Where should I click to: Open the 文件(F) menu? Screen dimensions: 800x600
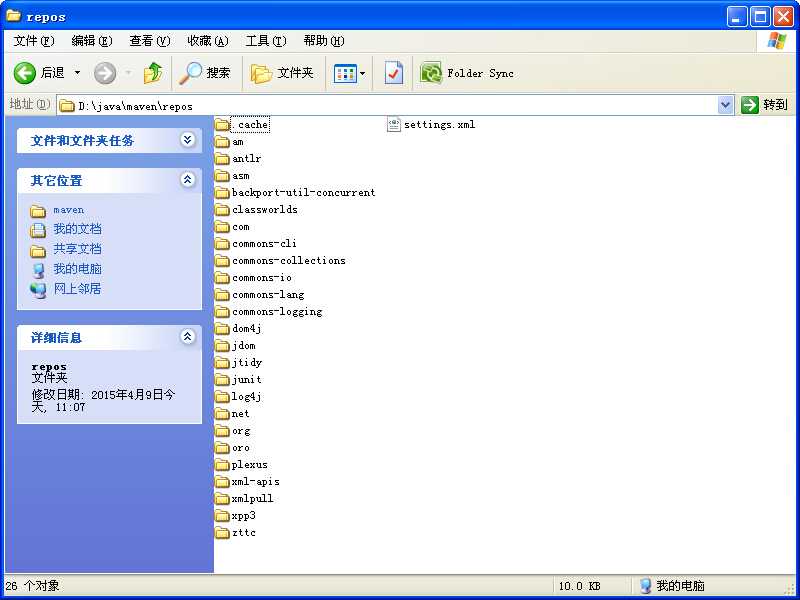[34, 41]
